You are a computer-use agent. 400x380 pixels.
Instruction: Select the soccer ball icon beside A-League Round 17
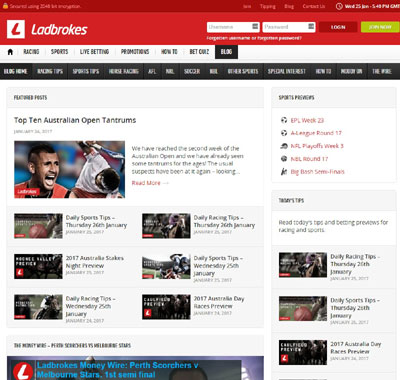(284, 133)
